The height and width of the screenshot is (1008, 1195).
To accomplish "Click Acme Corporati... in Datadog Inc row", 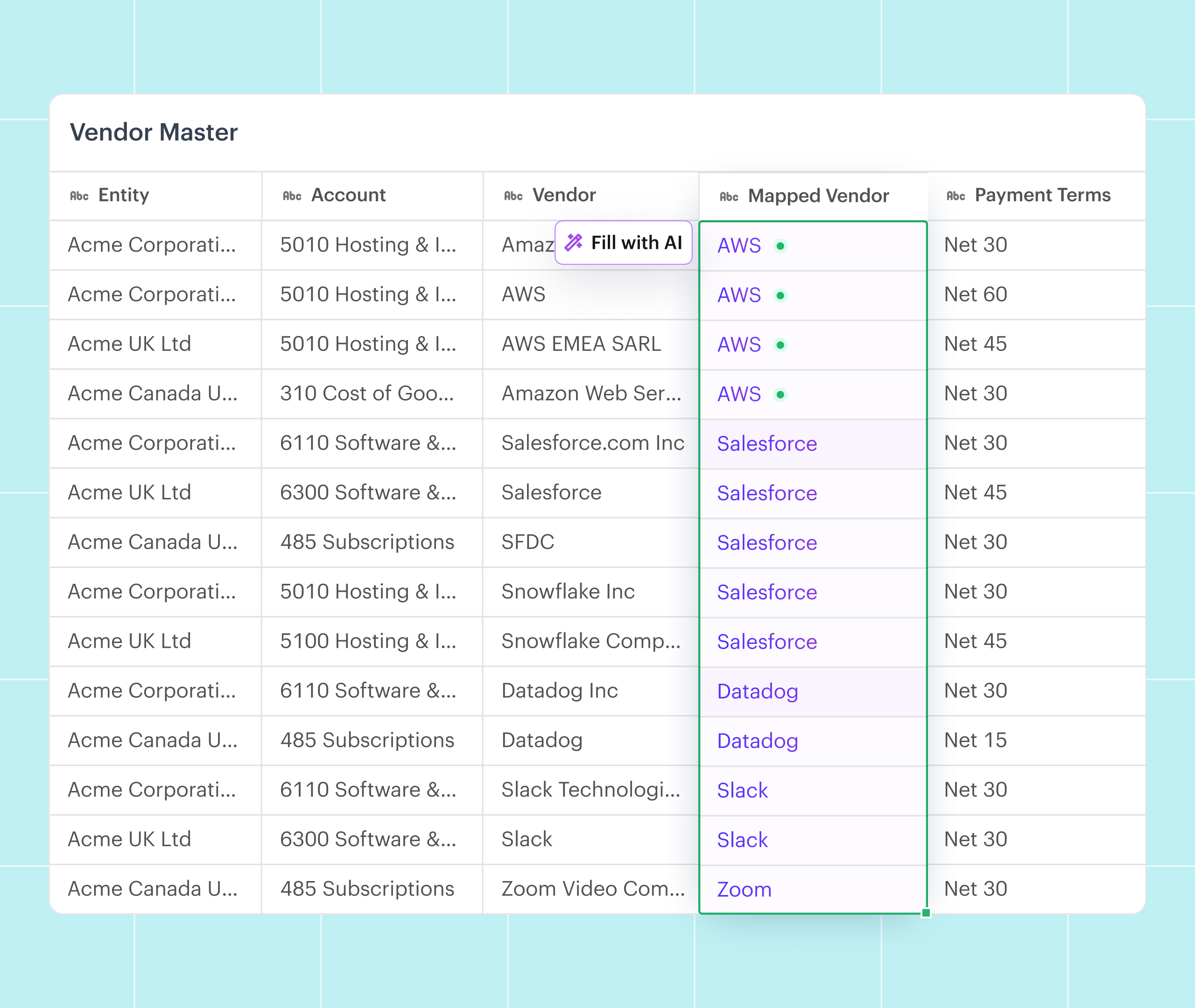I will tap(155, 691).
